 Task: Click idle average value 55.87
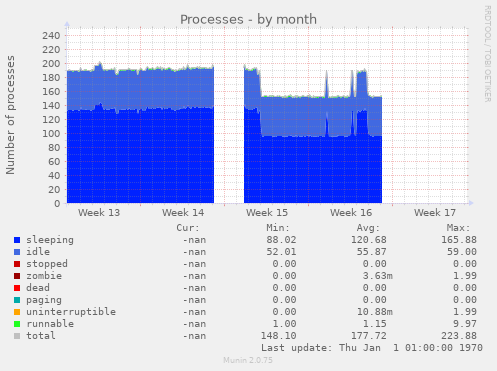[x=372, y=252]
